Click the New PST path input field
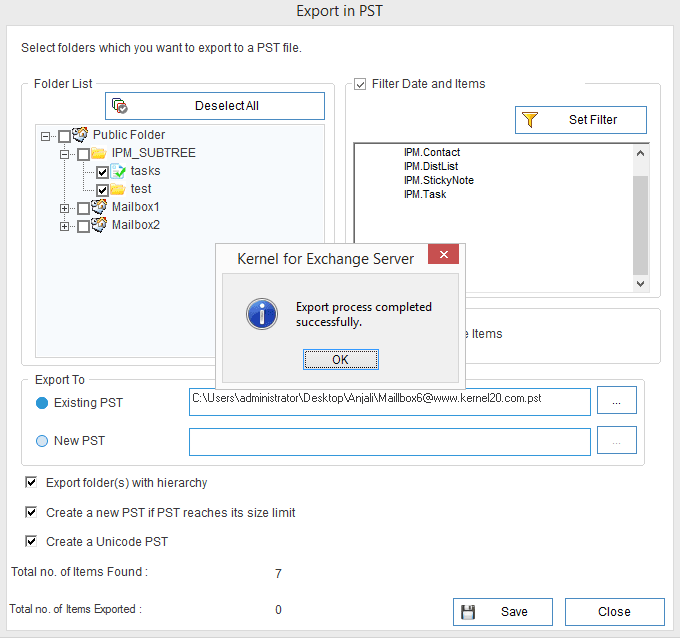This screenshot has height=638, width=680. tap(390, 442)
